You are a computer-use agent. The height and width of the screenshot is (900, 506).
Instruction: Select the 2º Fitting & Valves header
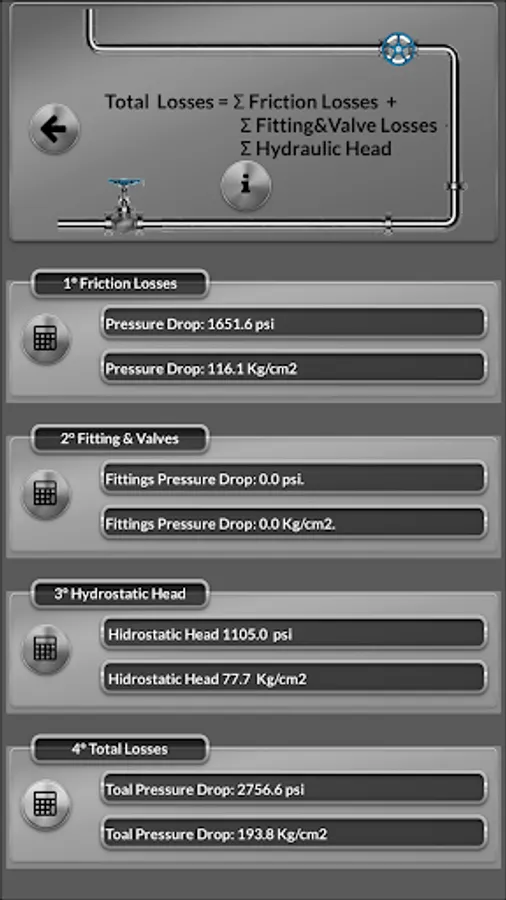click(x=120, y=439)
